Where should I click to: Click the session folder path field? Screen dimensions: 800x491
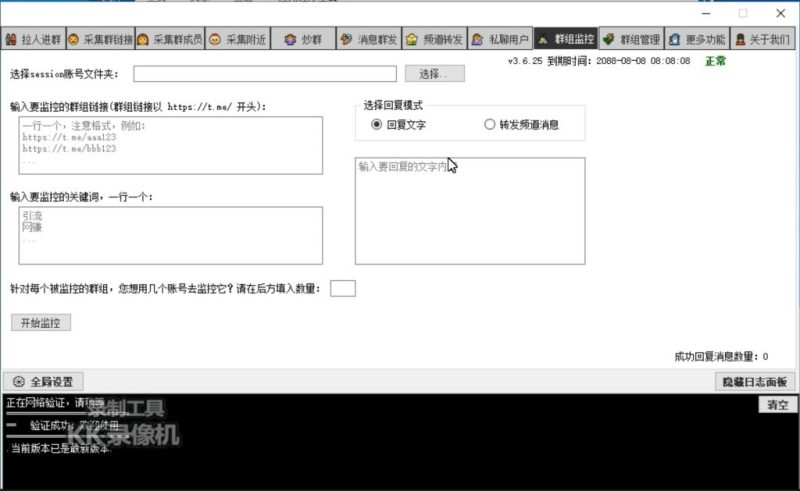pyautogui.click(x=265, y=74)
